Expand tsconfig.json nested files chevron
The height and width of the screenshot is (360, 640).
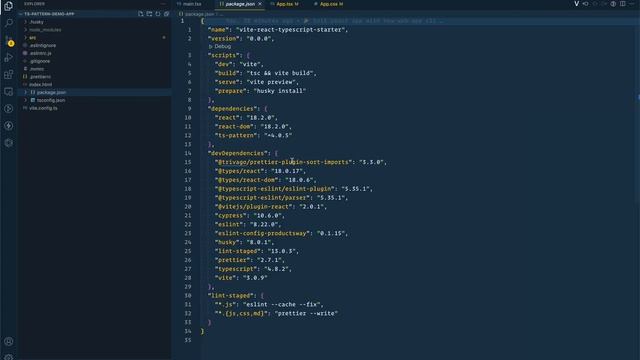coord(26,100)
